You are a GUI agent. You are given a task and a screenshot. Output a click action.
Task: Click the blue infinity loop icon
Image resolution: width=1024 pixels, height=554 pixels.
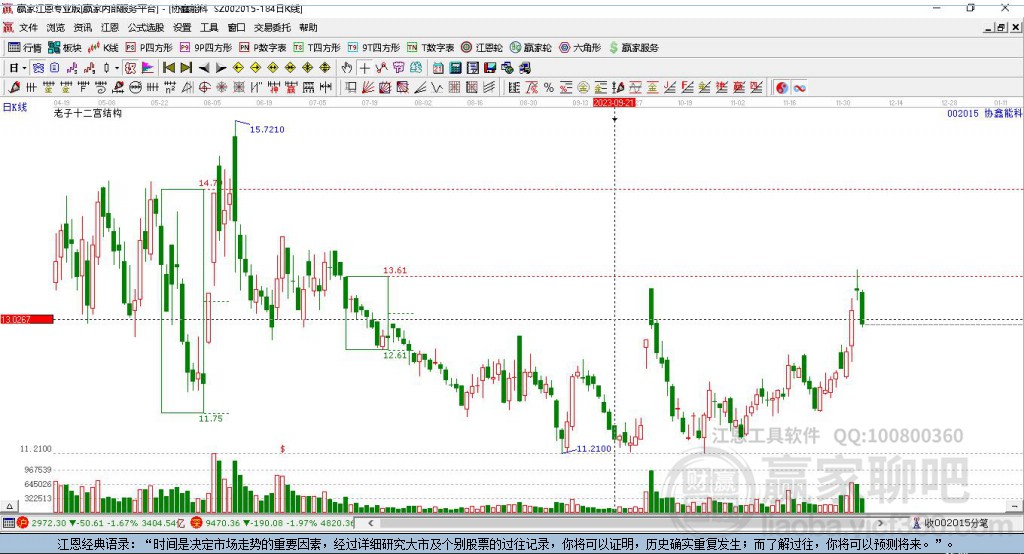pyautogui.click(x=799, y=88)
